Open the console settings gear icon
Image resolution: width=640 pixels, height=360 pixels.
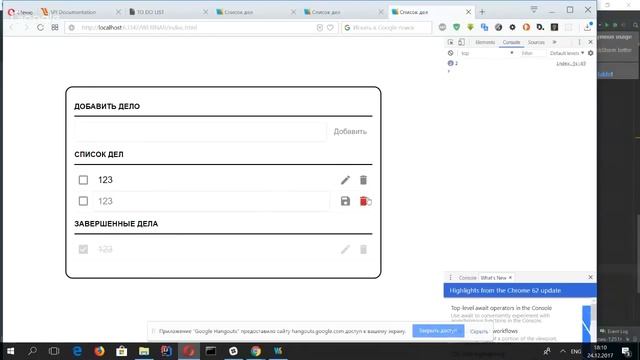click(591, 53)
